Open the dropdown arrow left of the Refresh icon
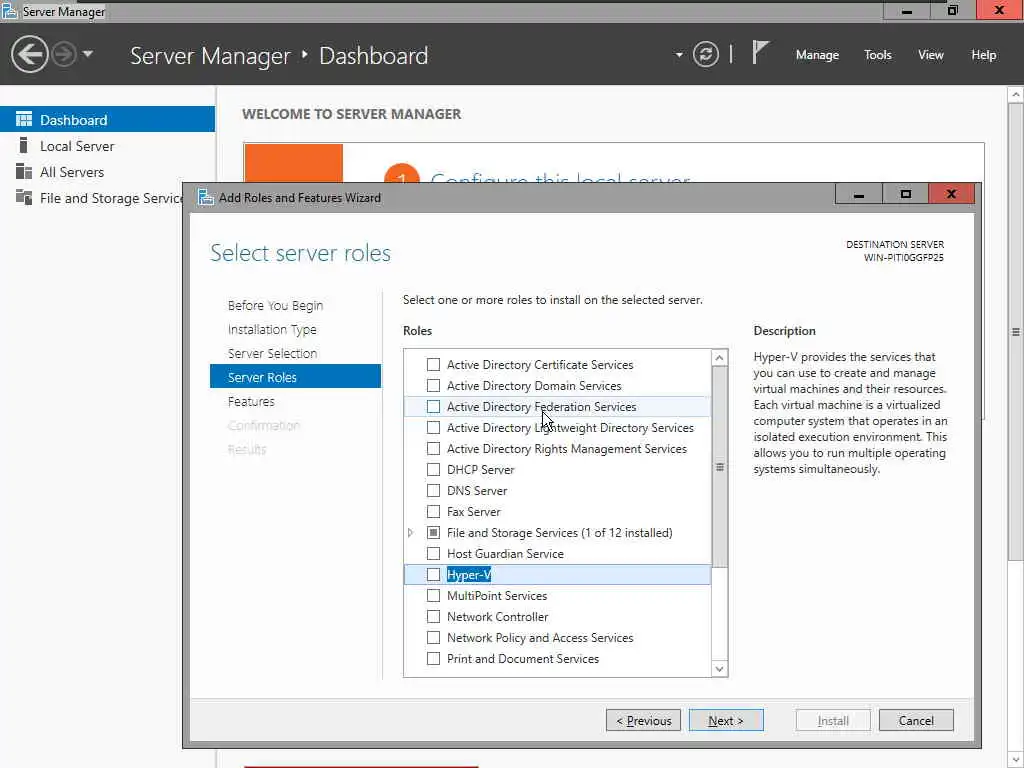 pyautogui.click(x=679, y=55)
